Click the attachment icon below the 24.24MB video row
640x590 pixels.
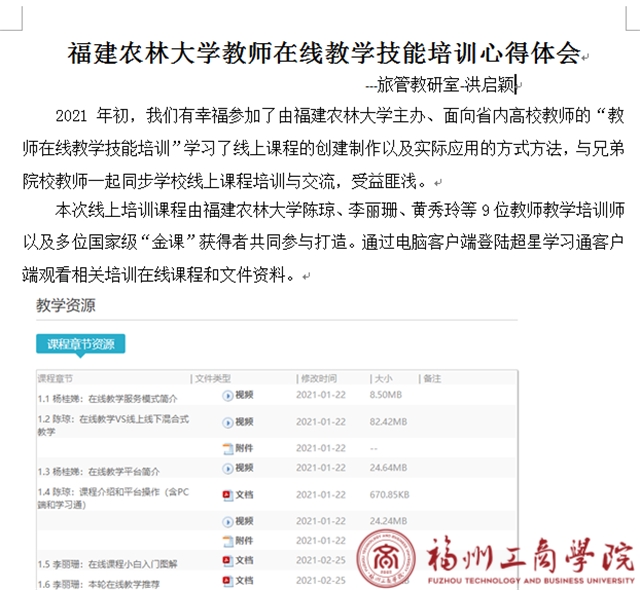(227, 541)
